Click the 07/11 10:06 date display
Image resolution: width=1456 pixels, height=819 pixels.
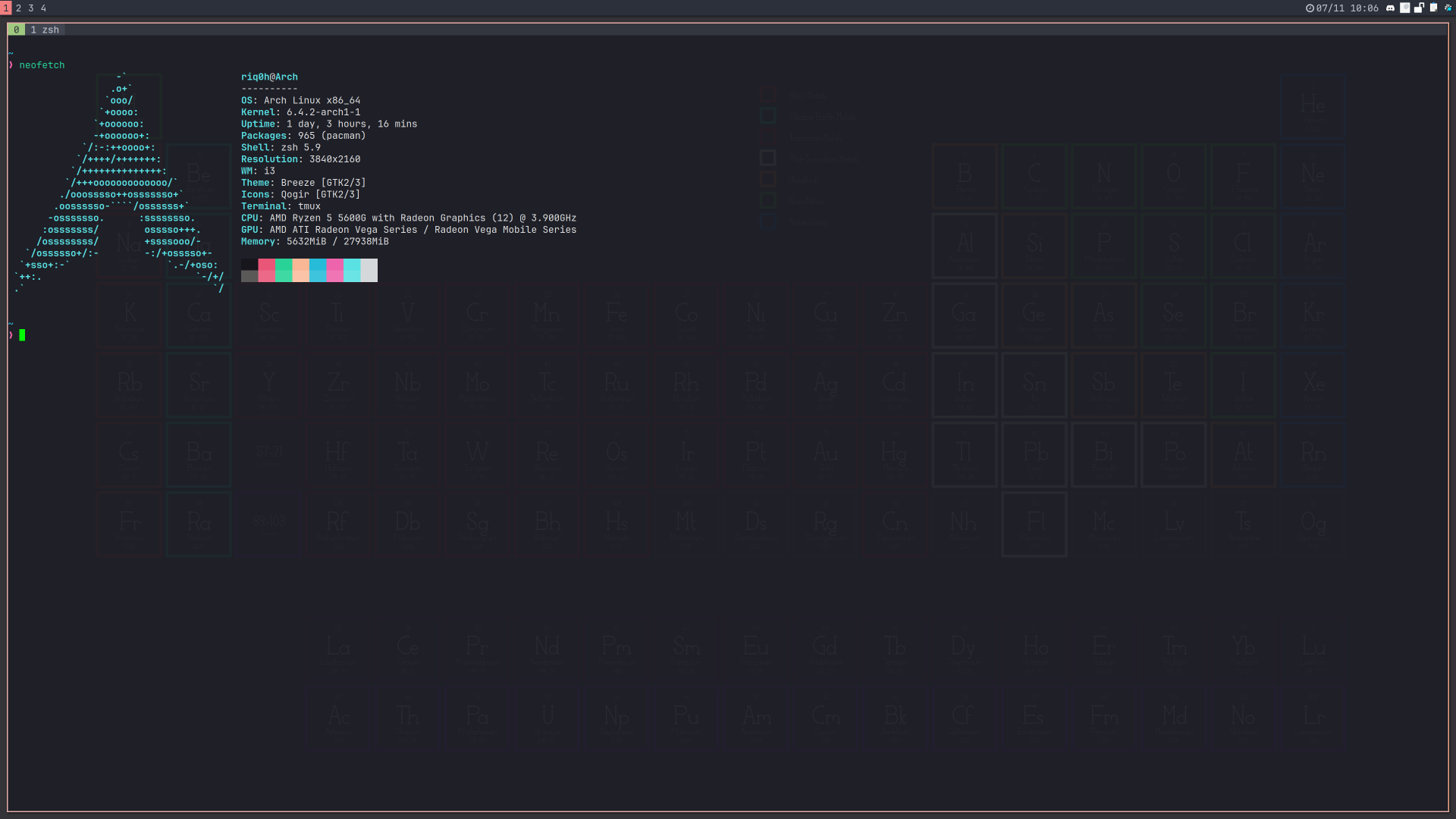point(1347,8)
